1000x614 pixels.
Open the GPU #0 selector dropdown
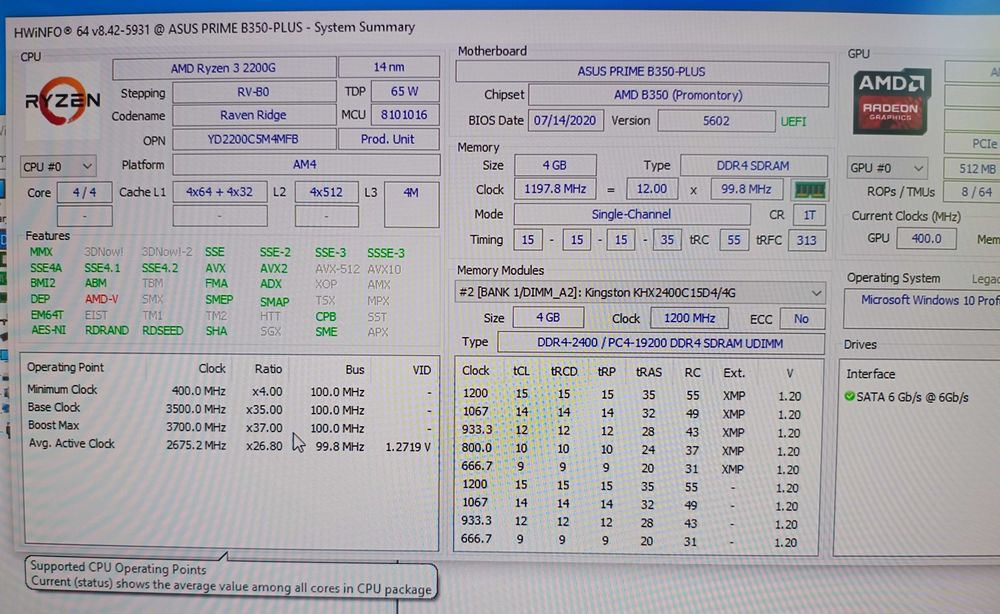[x=886, y=168]
